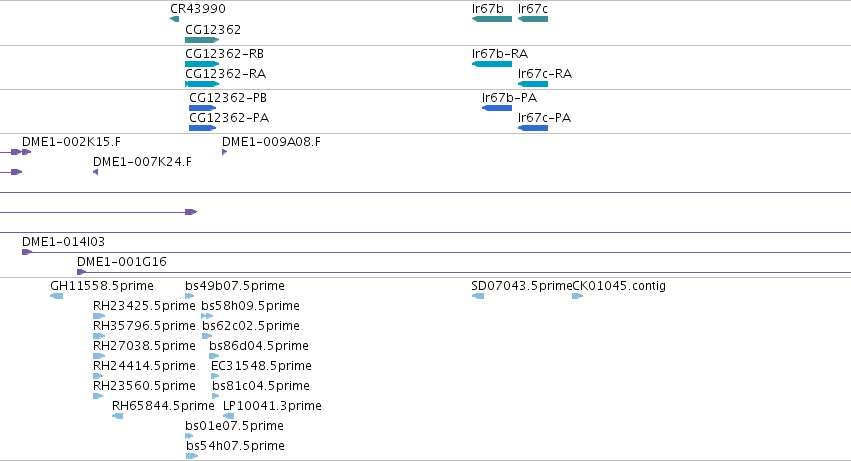The image size is (851, 461).
Task: Click the DME1-002K15.F label
Action: (71, 142)
